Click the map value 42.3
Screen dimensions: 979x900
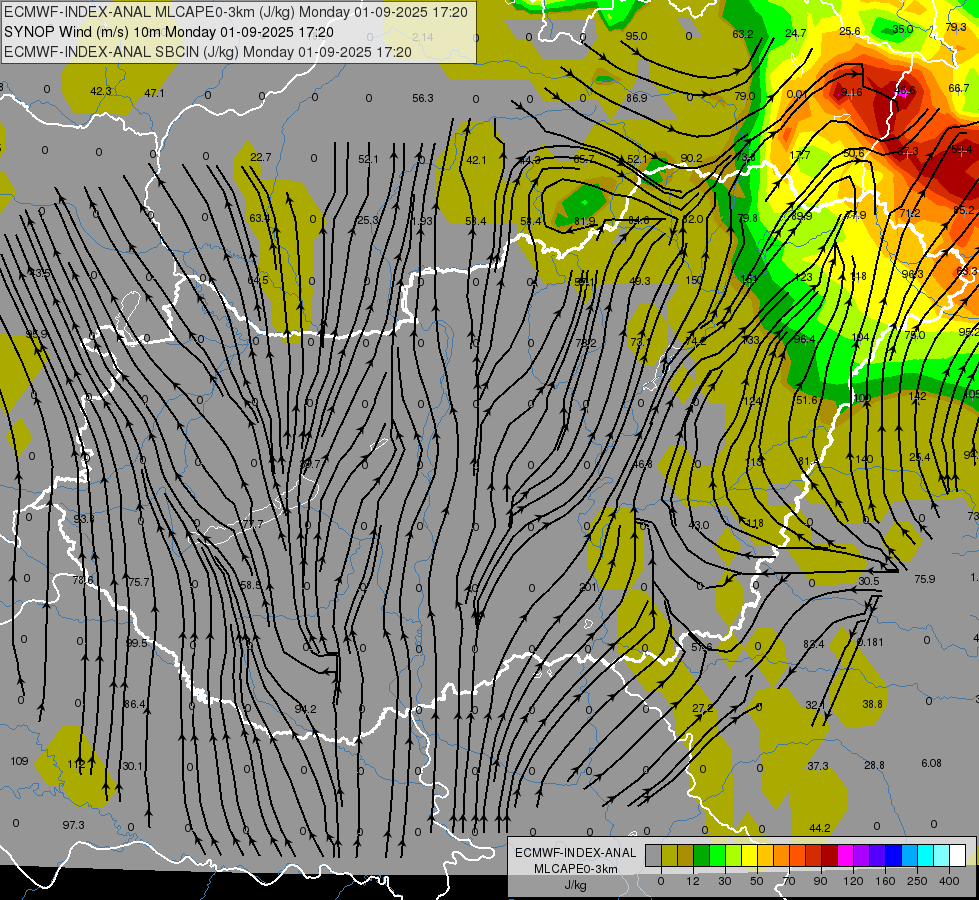tap(101, 91)
